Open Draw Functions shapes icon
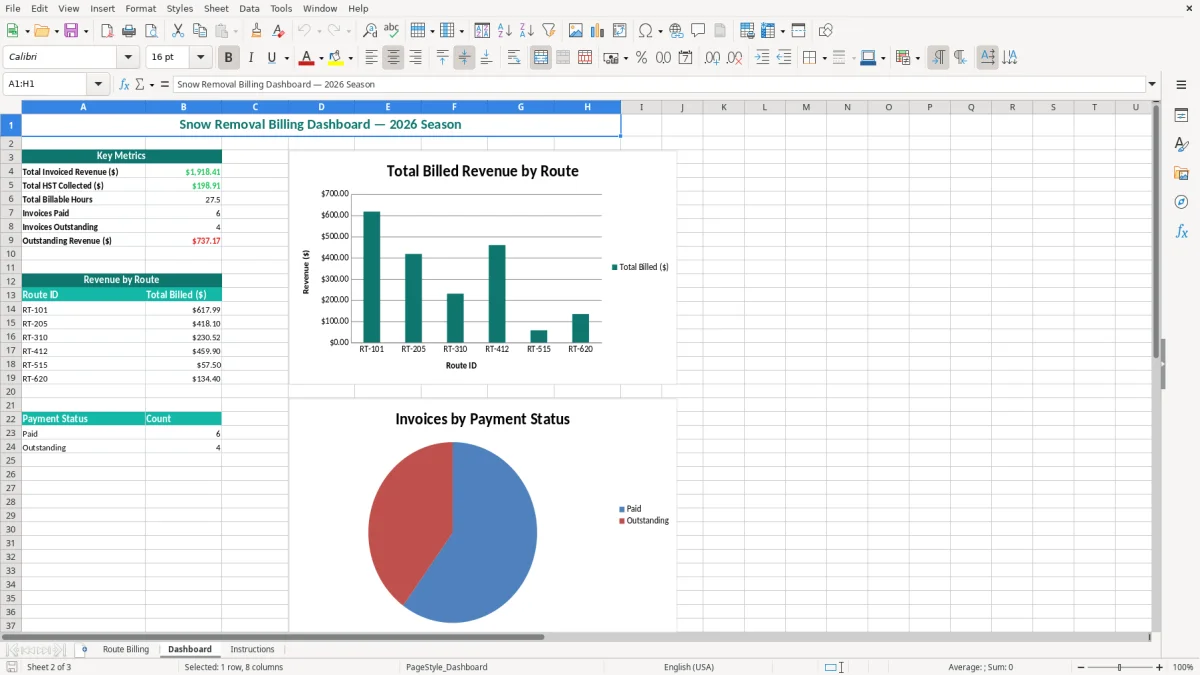This screenshot has width=1200, height=675. pos(826,31)
